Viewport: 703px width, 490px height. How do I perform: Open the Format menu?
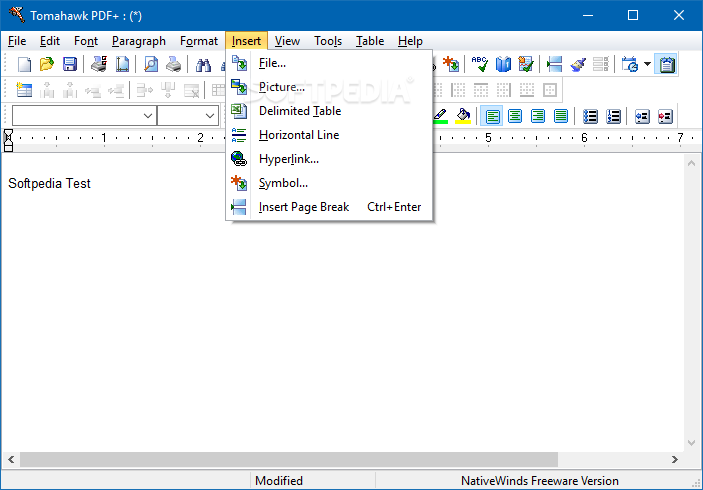[x=199, y=41]
